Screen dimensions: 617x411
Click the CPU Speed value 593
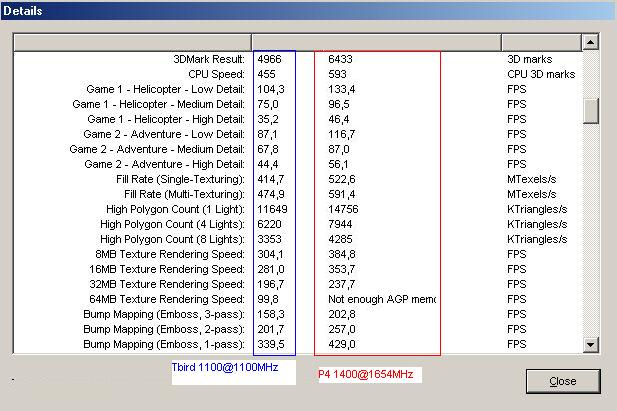[337, 74]
